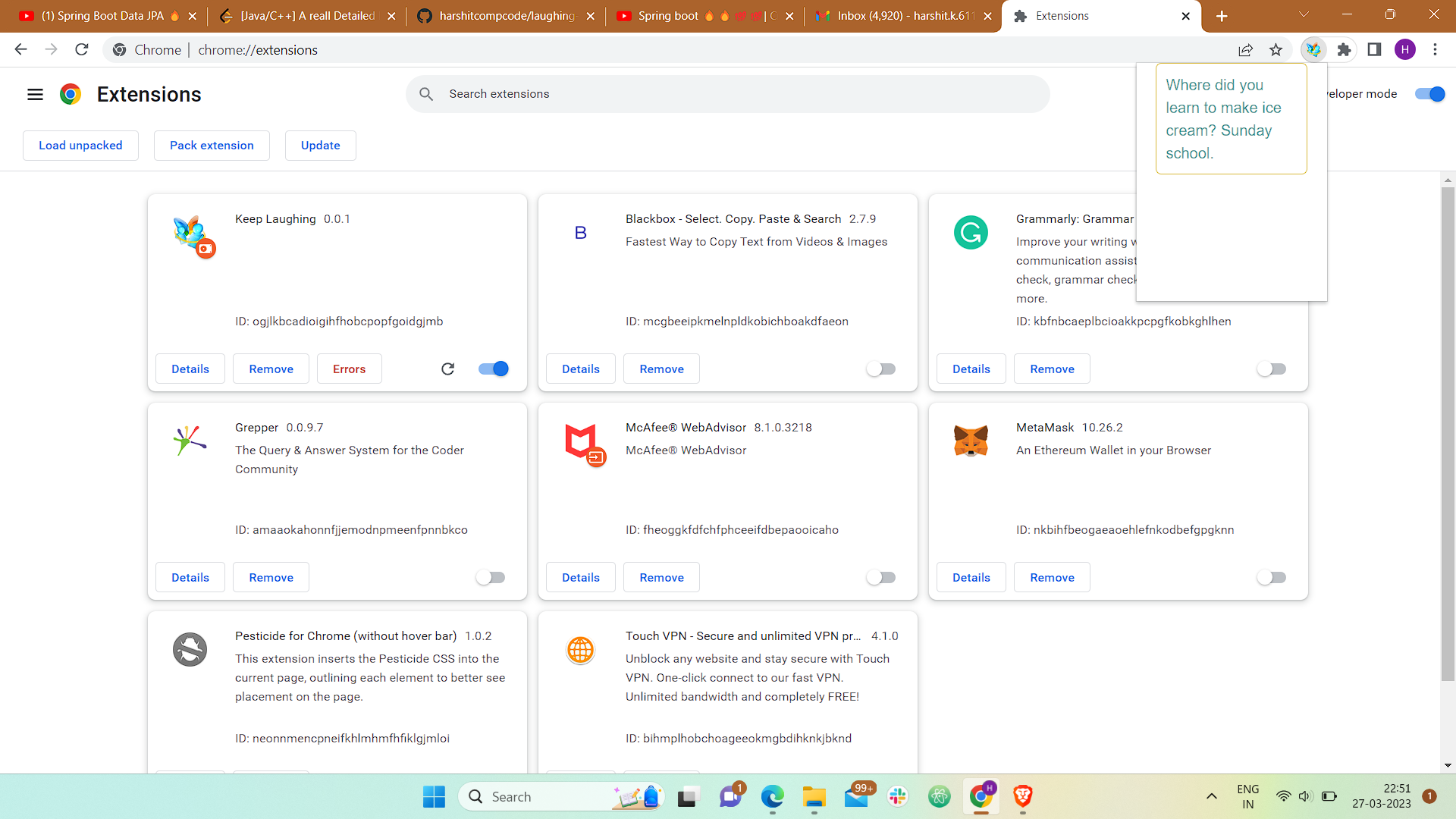Image resolution: width=1456 pixels, height=819 pixels.
Task: View Errors for Keep Laughing extension
Action: (349, 369)
